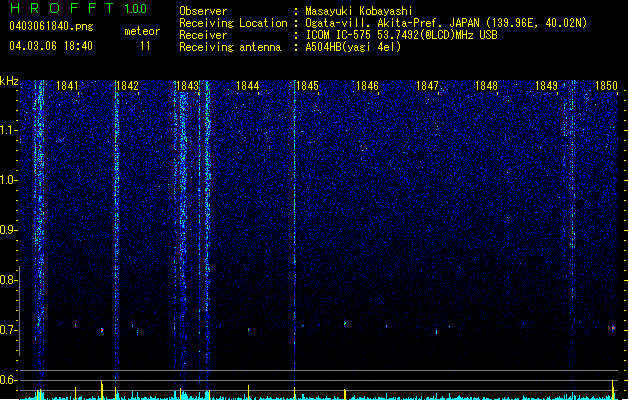Click the 0.7 kHz frequency tick label
Image resolution: width=629 pixels, height=400 pixels.
9,330
